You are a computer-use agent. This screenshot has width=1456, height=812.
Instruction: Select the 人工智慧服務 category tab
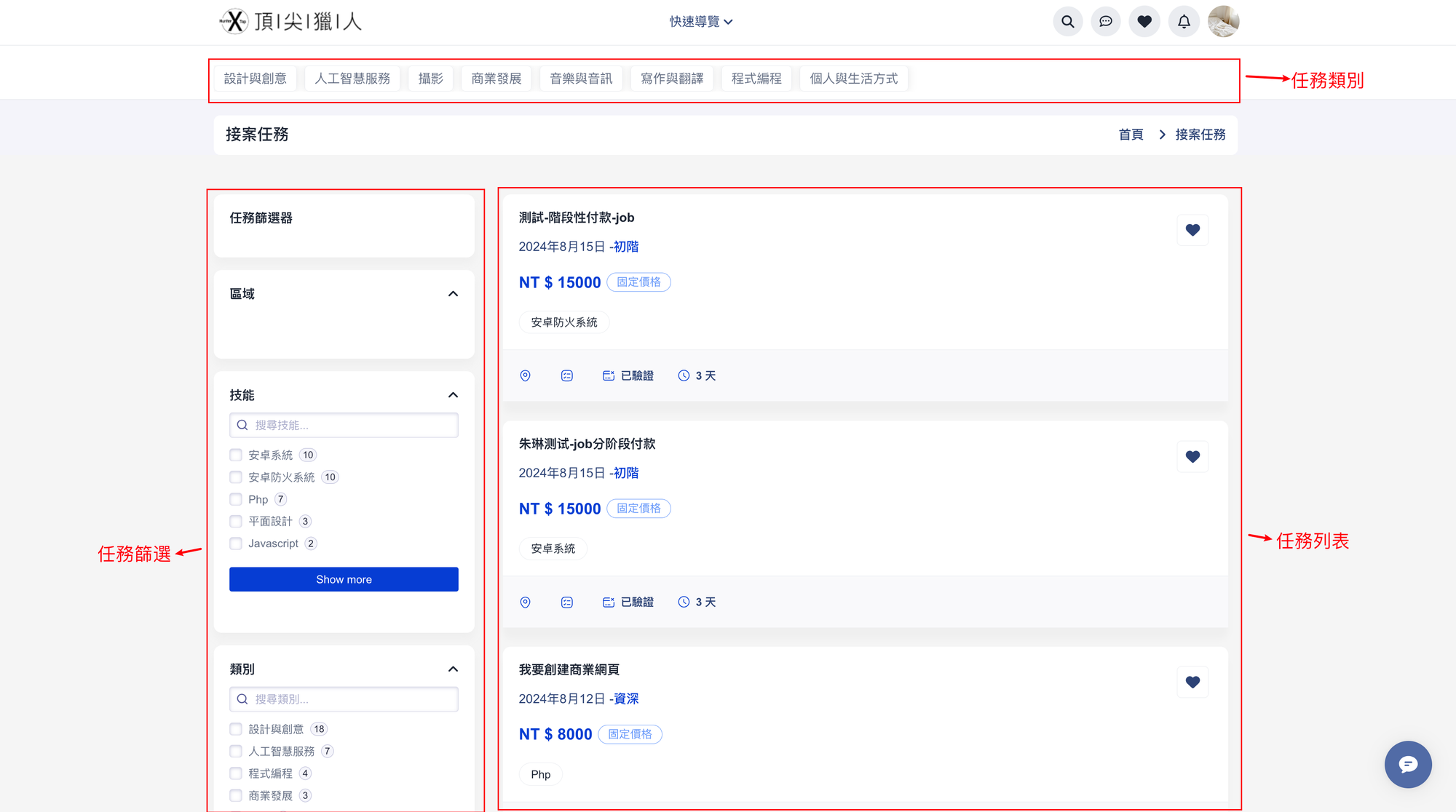[352, 79]
